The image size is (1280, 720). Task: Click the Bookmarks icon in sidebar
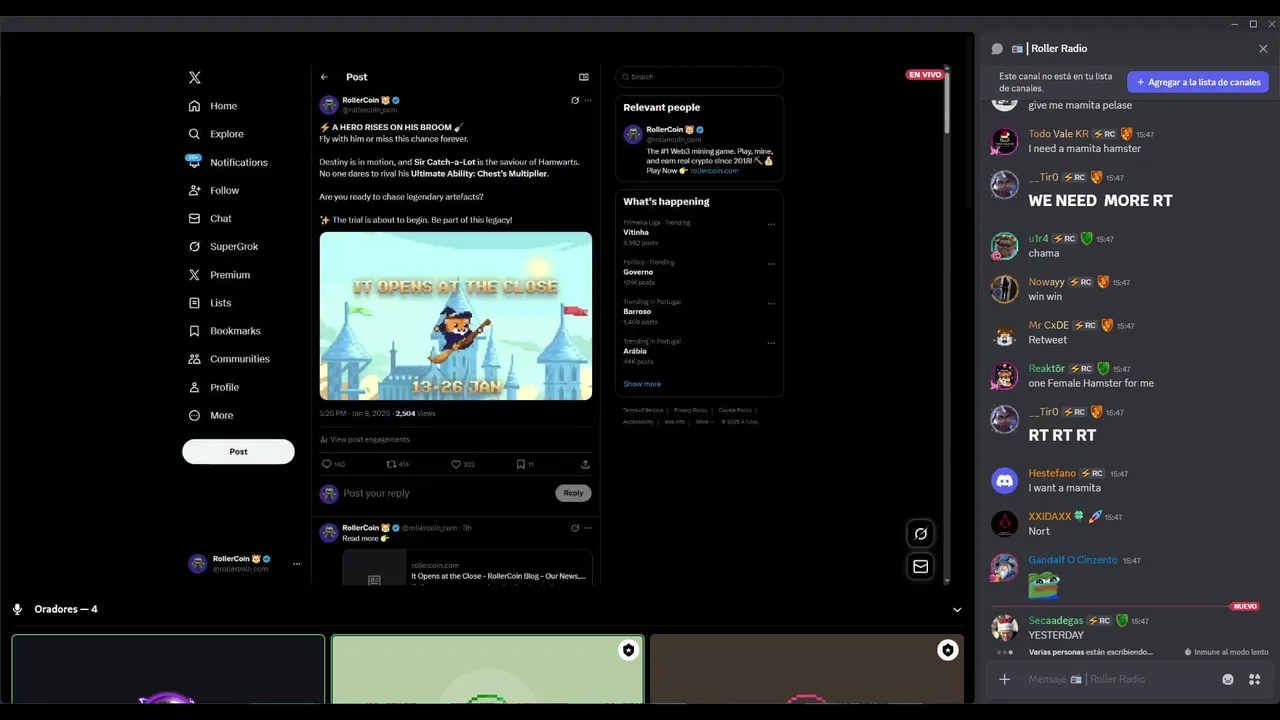tap(195, 331)
